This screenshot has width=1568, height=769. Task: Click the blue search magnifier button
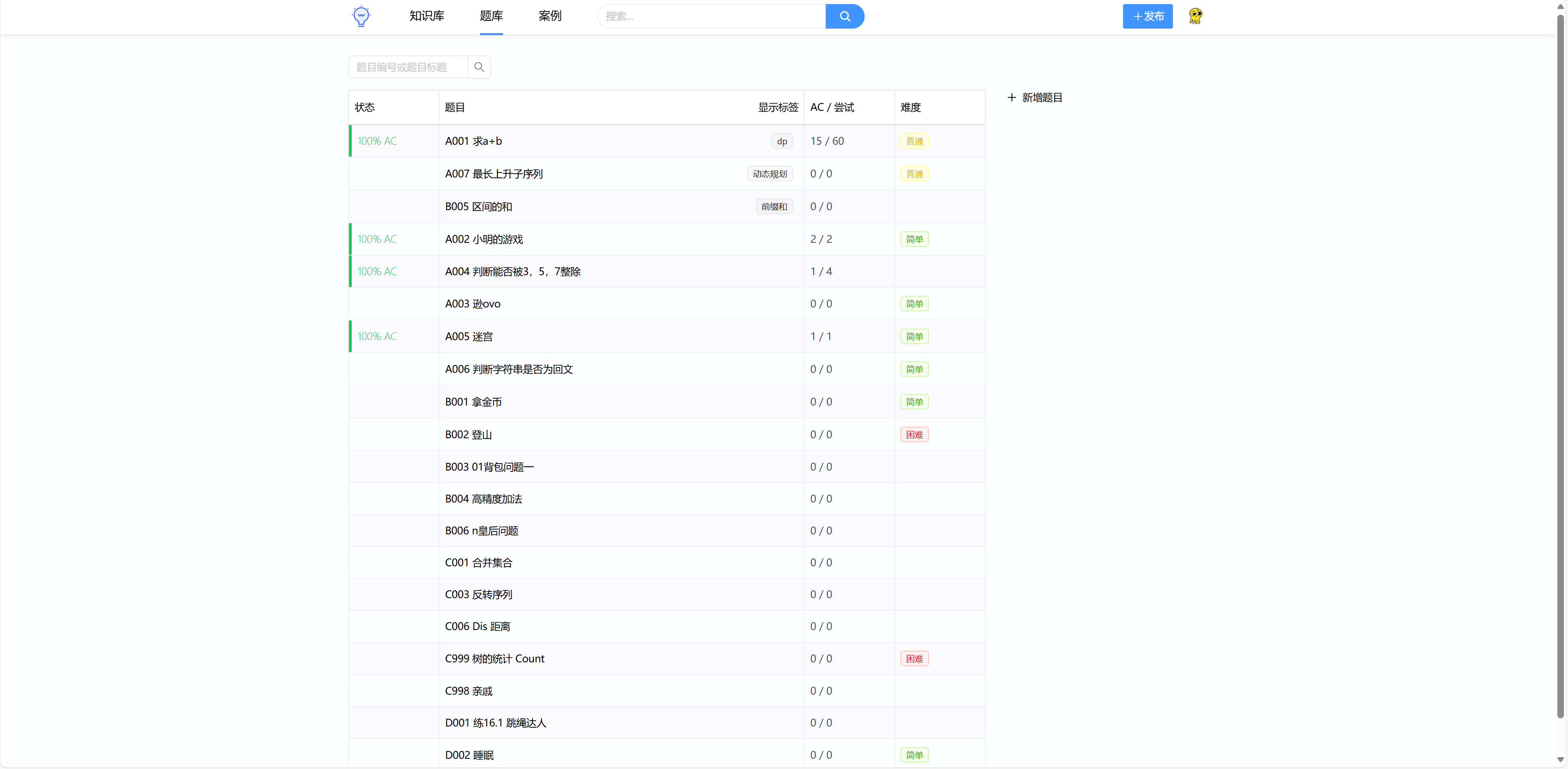844,16
